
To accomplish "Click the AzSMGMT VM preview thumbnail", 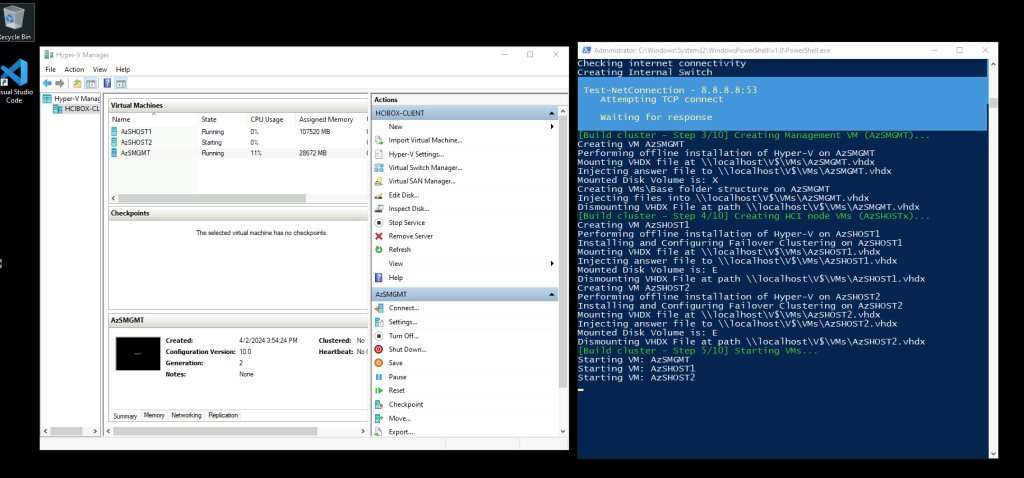I will pyautogui.click(x=138, y=354).
